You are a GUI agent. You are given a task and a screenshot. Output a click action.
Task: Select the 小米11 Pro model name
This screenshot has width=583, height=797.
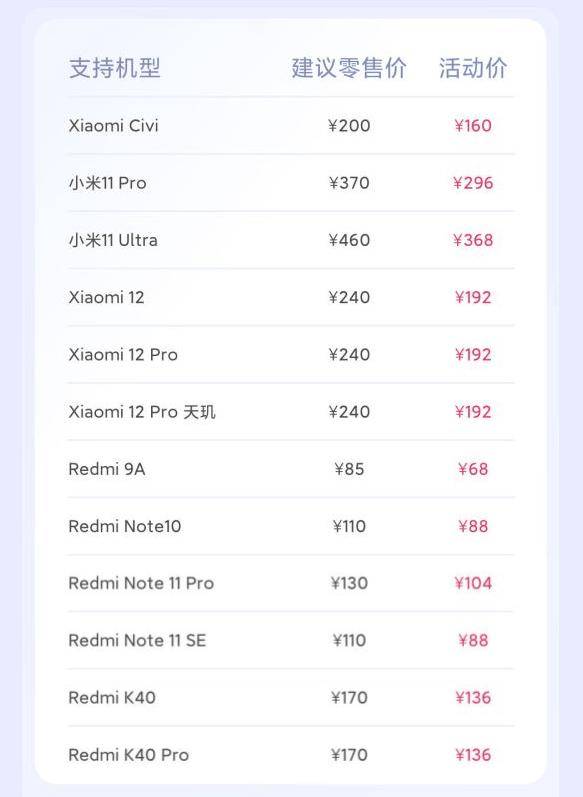[x=108, y=183]
